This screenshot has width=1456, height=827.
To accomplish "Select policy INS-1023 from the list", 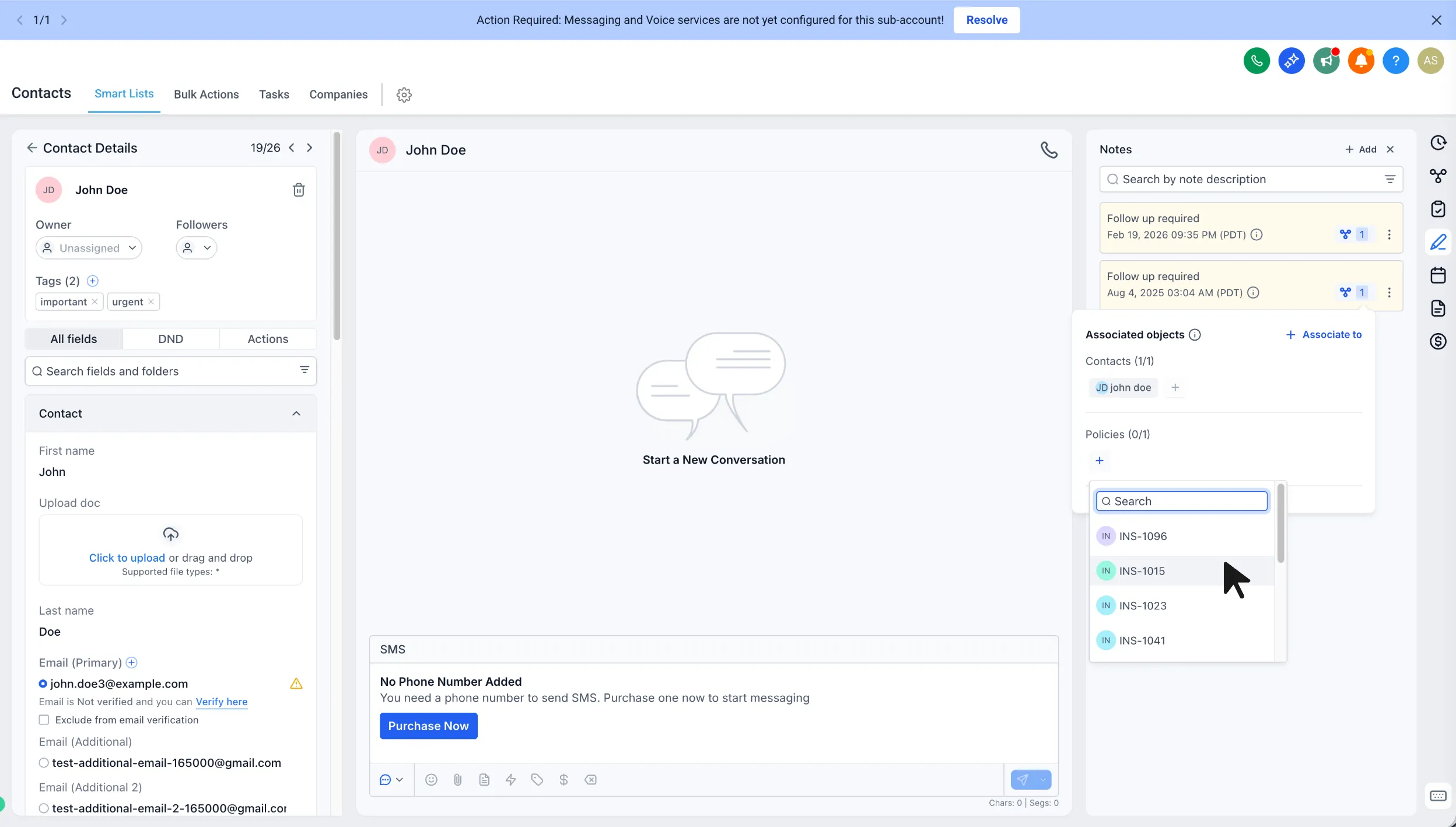I will pyautogui.click(x=1142, y=606).
